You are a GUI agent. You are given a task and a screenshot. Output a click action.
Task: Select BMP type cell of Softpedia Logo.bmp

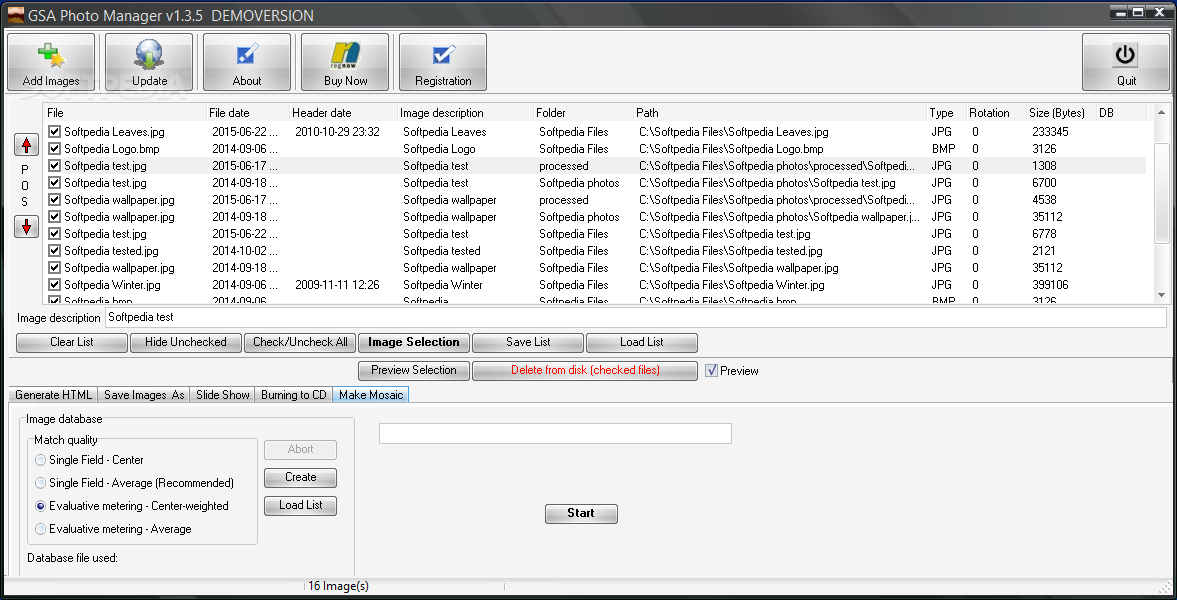tap(944, 149)
